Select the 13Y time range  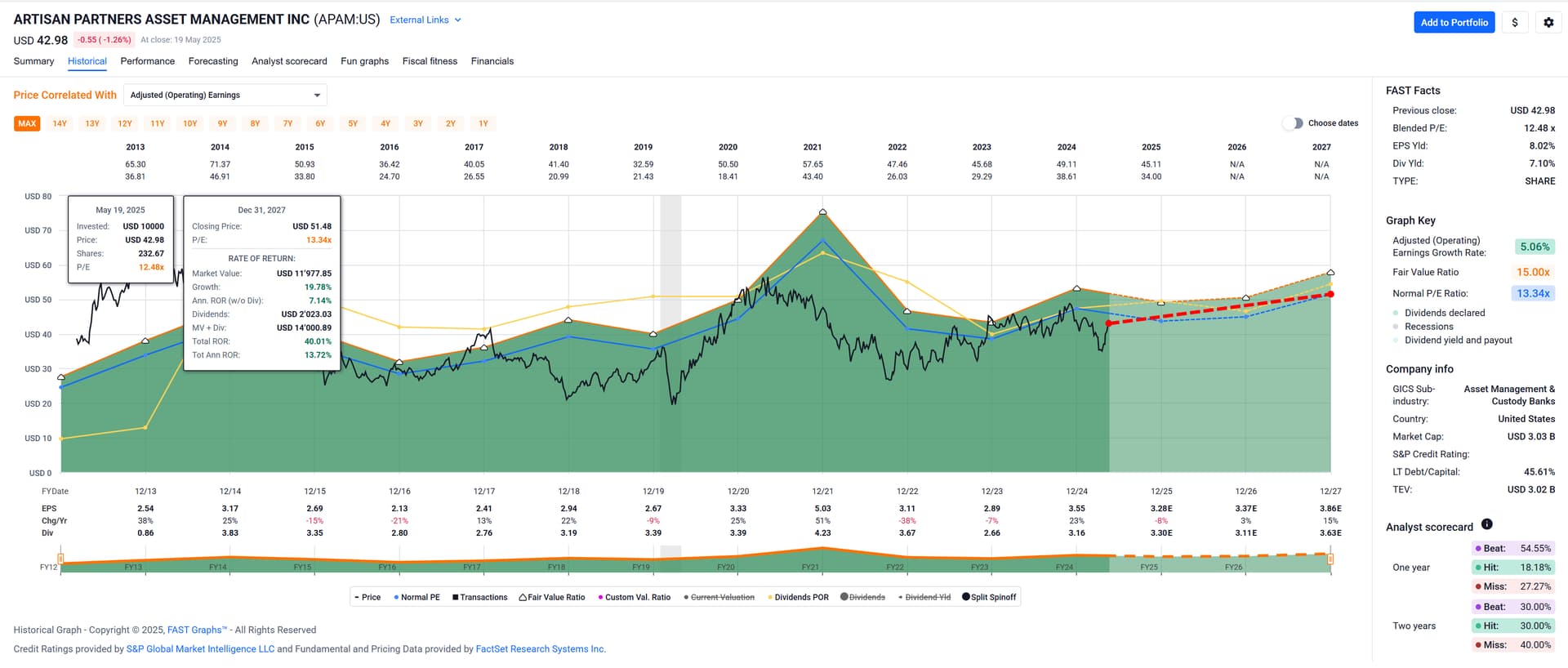92,123
